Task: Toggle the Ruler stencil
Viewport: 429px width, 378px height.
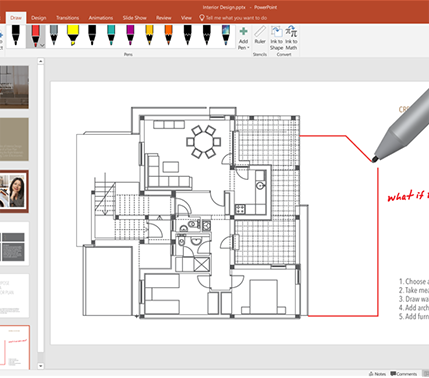Action: (260, 35)
